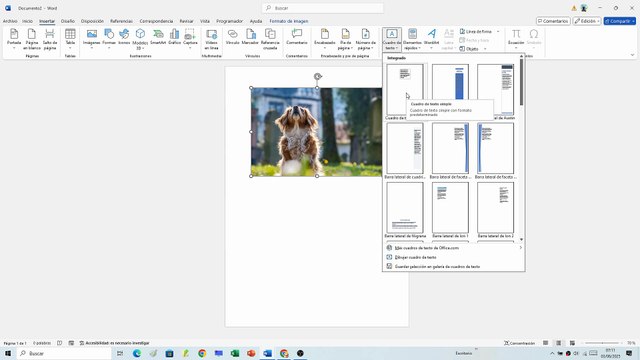Click the Iconos insert button

pos(124,37)
